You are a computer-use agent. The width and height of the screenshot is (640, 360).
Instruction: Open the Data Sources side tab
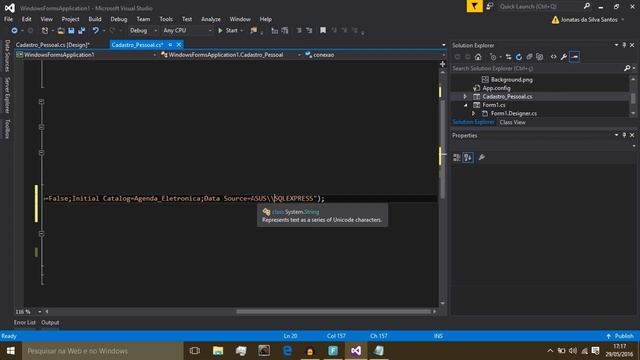tap(7, 56)
